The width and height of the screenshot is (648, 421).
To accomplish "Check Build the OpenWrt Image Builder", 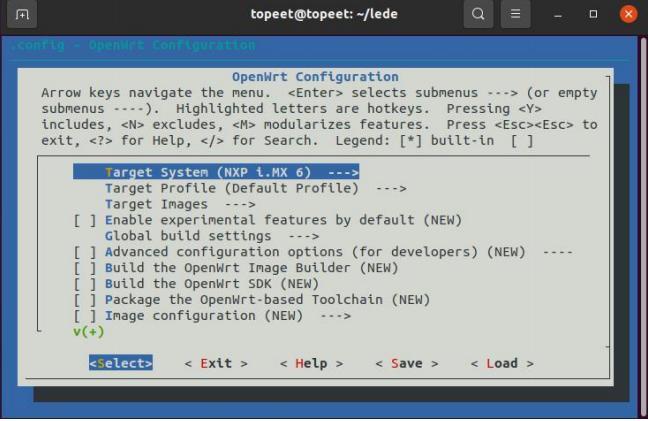I will [83, 268].
